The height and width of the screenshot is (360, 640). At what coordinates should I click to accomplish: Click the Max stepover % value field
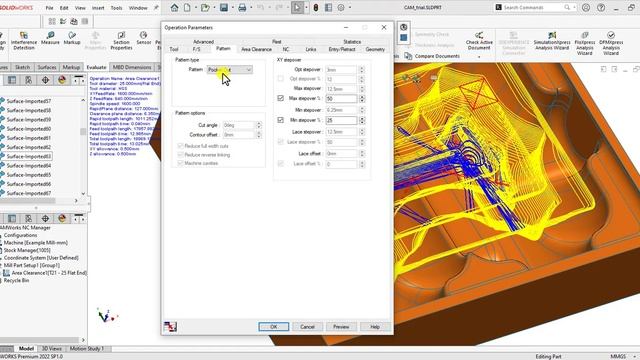341,98
